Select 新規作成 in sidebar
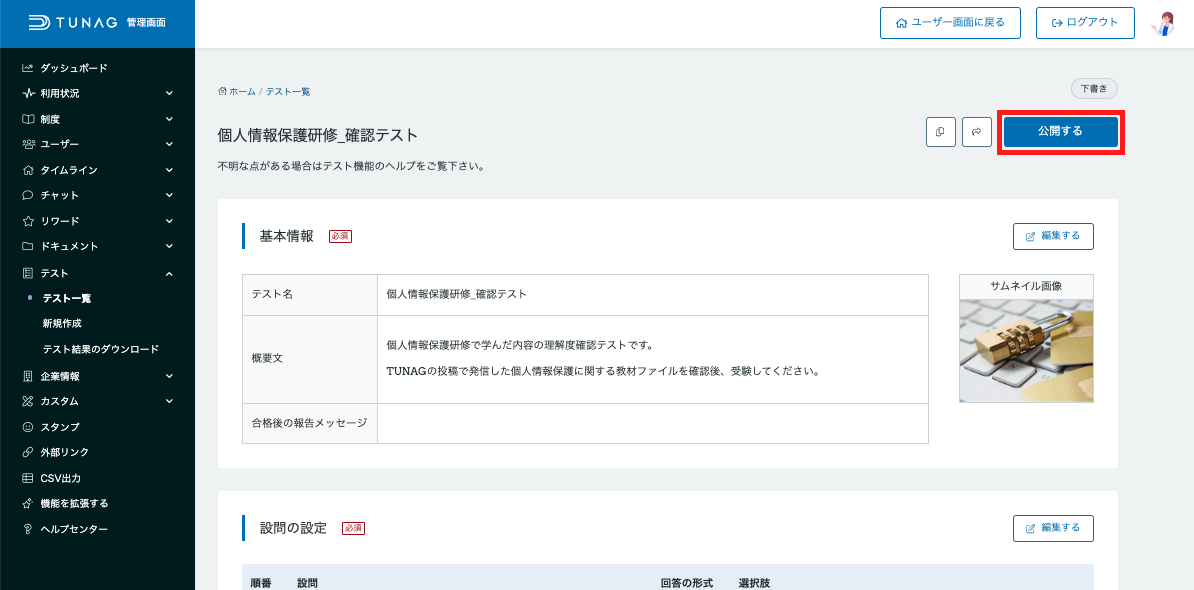1194x590 pixels. tap(62, 324)
